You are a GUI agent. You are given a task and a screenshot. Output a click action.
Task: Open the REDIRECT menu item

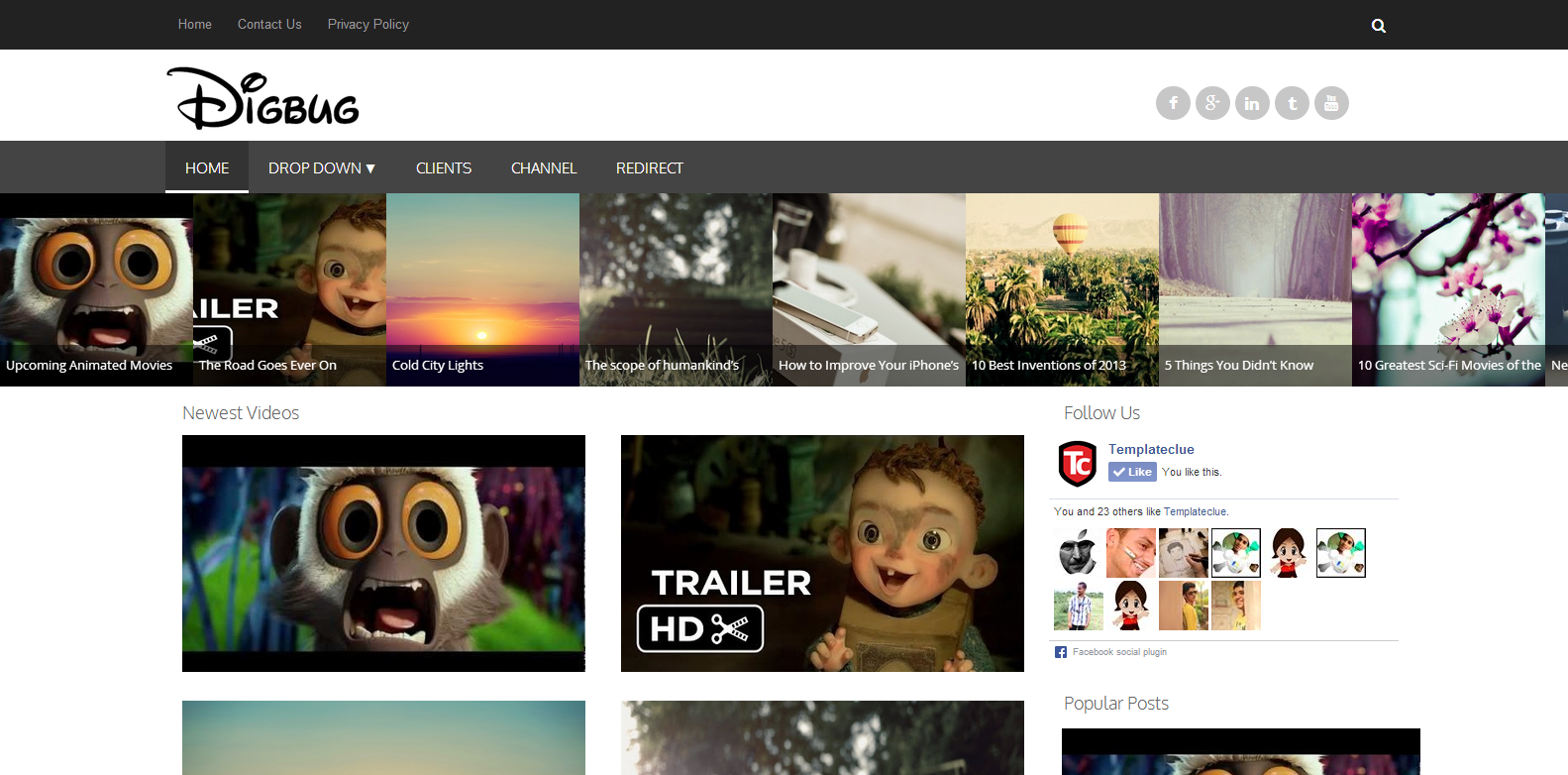(650, 167)
